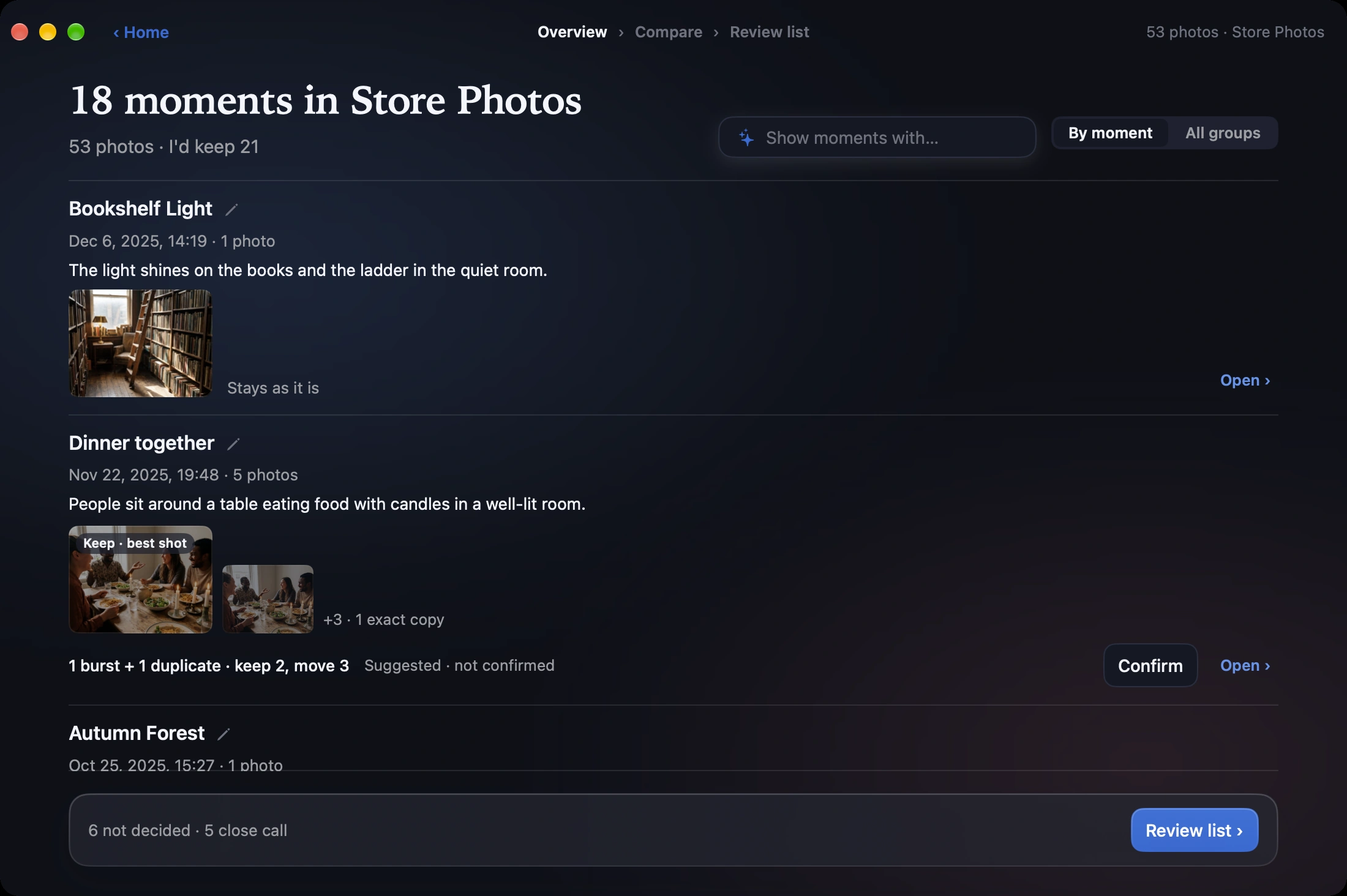Click the Dec 6, 2025, 14:19 date line
The image size is (1347, 896).
click(171, 241)
